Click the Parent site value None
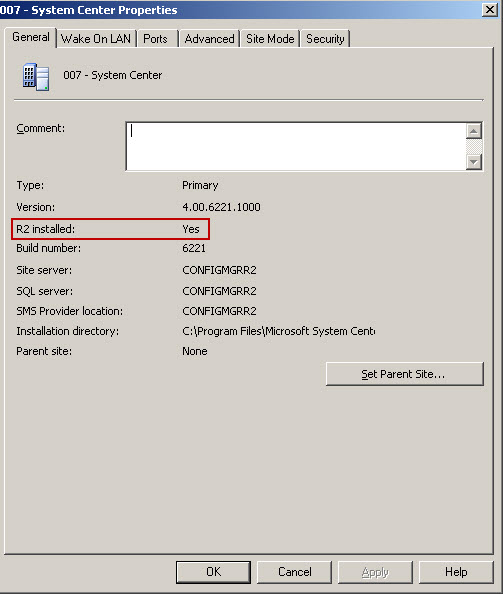This screenshot has width=503, height=594. tap(195, 351)
